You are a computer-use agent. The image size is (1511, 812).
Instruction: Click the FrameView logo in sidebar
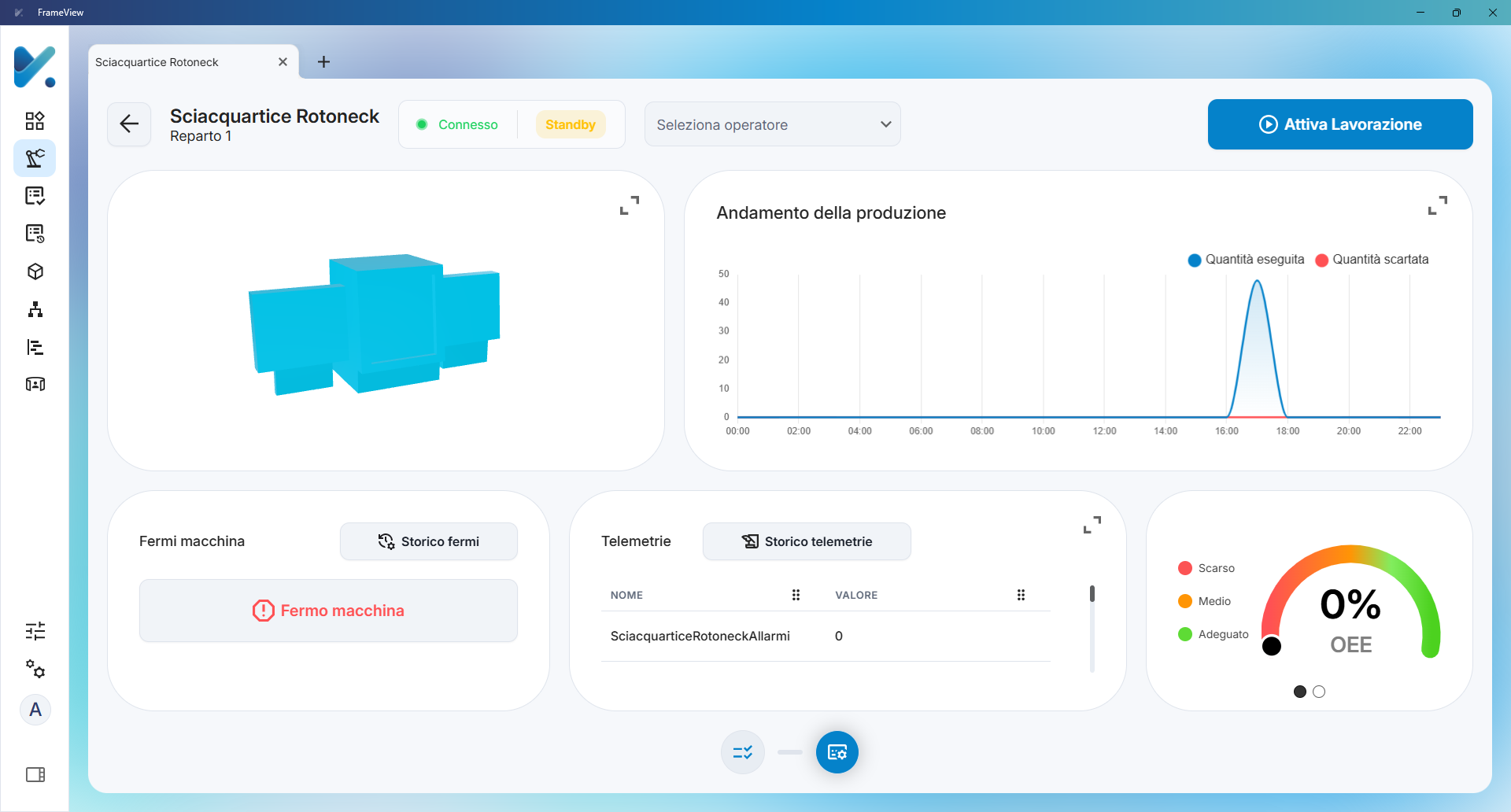(35, 67)
